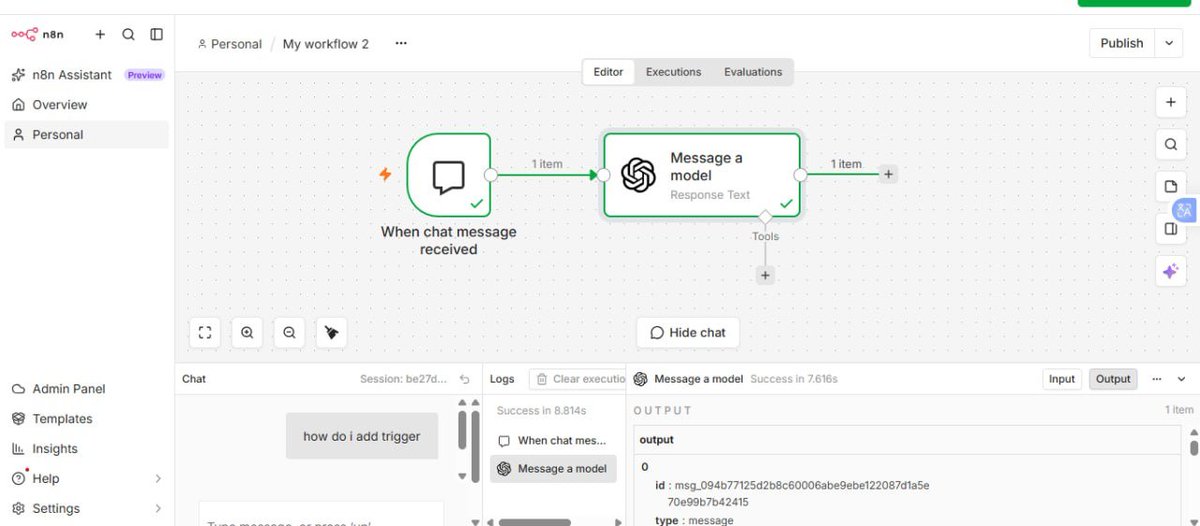Add a sticky note to canvas
1200x526 pixels.
tap(1171, 186)
